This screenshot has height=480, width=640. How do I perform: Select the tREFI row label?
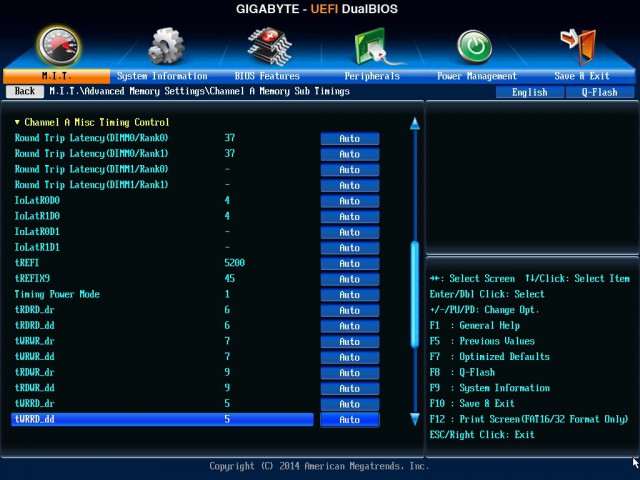click(x=27, y=262)
